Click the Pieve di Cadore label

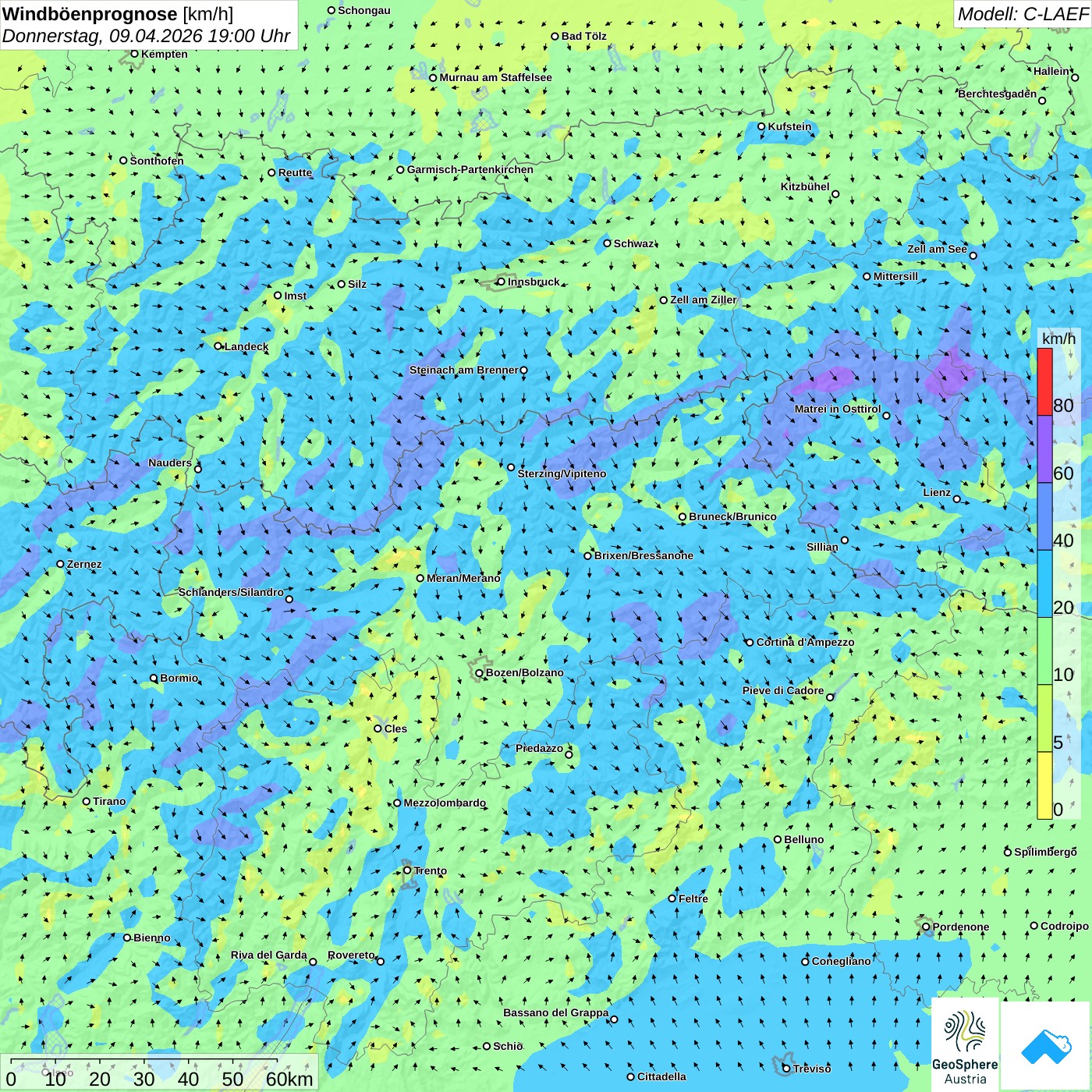click(x=783, y=690)
